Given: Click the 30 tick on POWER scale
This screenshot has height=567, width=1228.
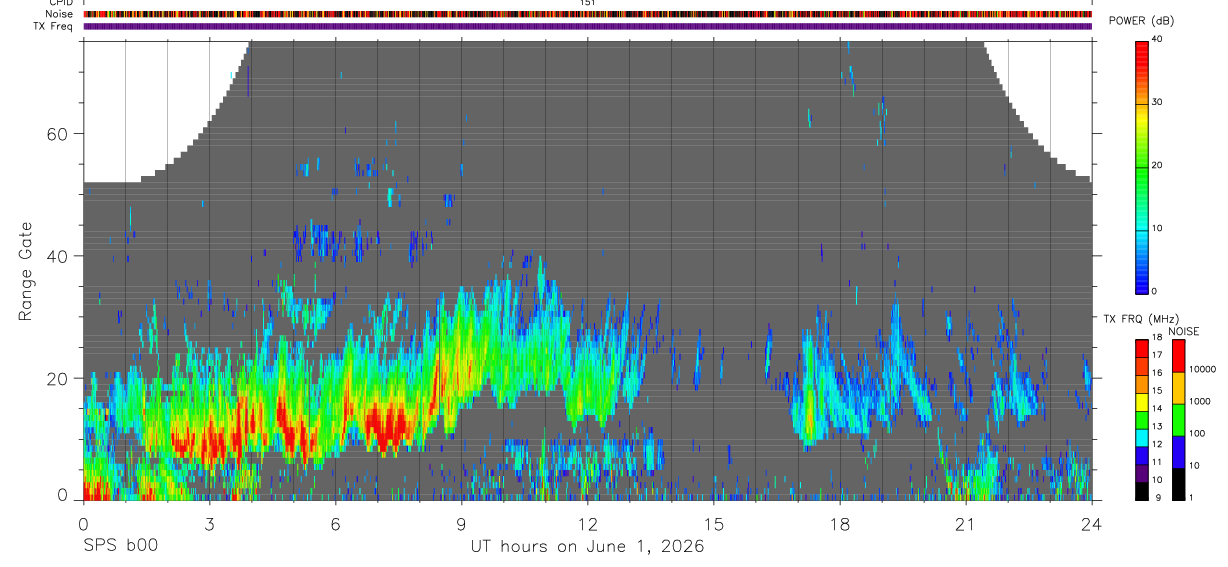Looking at the screenshot, I should [1158, 102].
